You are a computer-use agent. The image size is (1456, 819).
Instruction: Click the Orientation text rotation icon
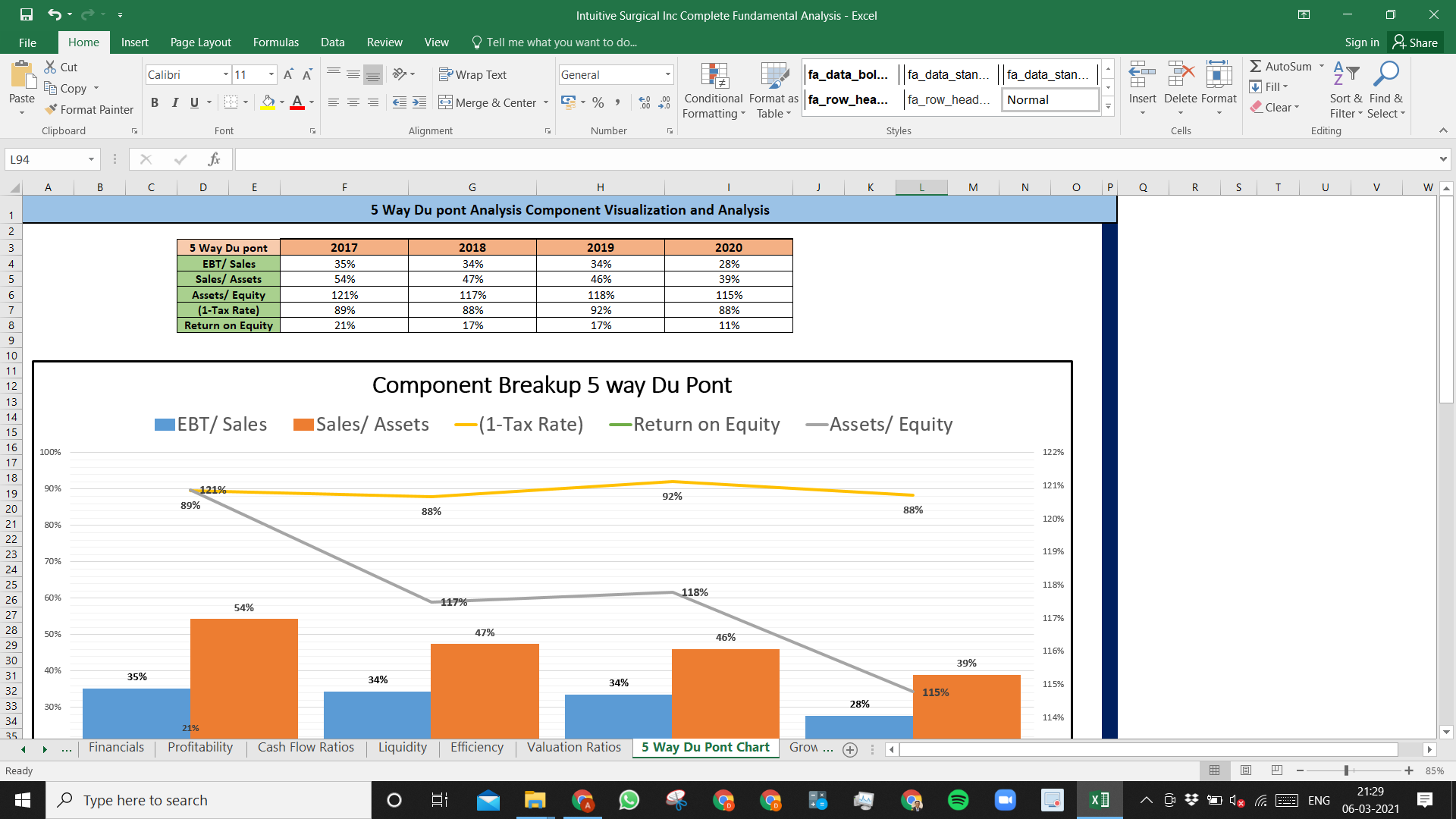pyautogui.click(x=400, y=74)
